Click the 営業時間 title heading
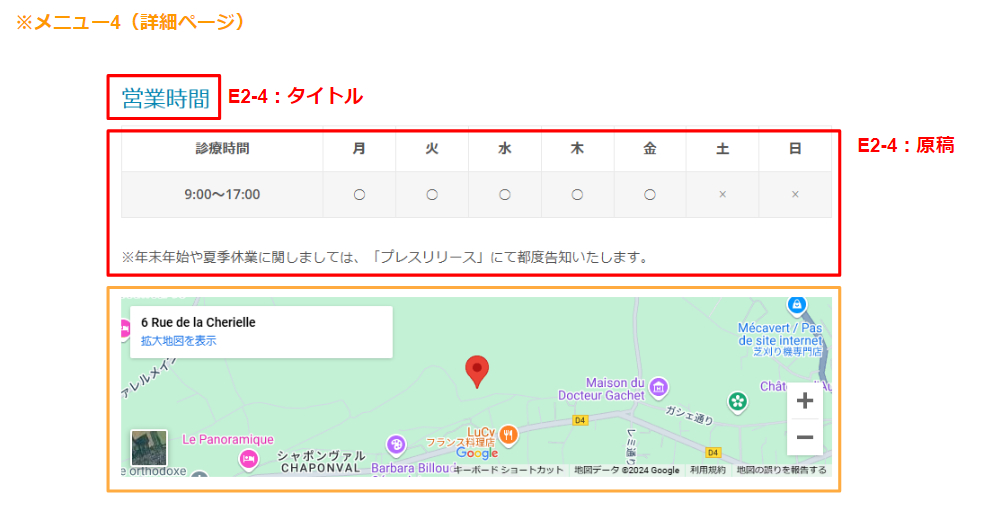This screenshot has width=1000, height=530. coord(165,98)
